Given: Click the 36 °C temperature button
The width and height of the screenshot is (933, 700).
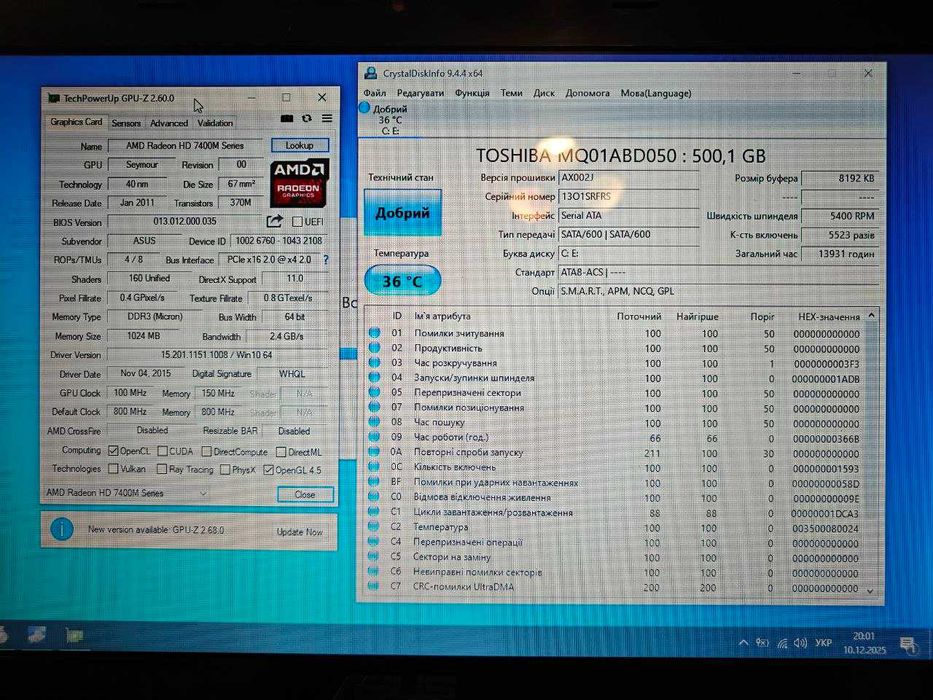Looking at the screenshot, I should click(402, 281).
